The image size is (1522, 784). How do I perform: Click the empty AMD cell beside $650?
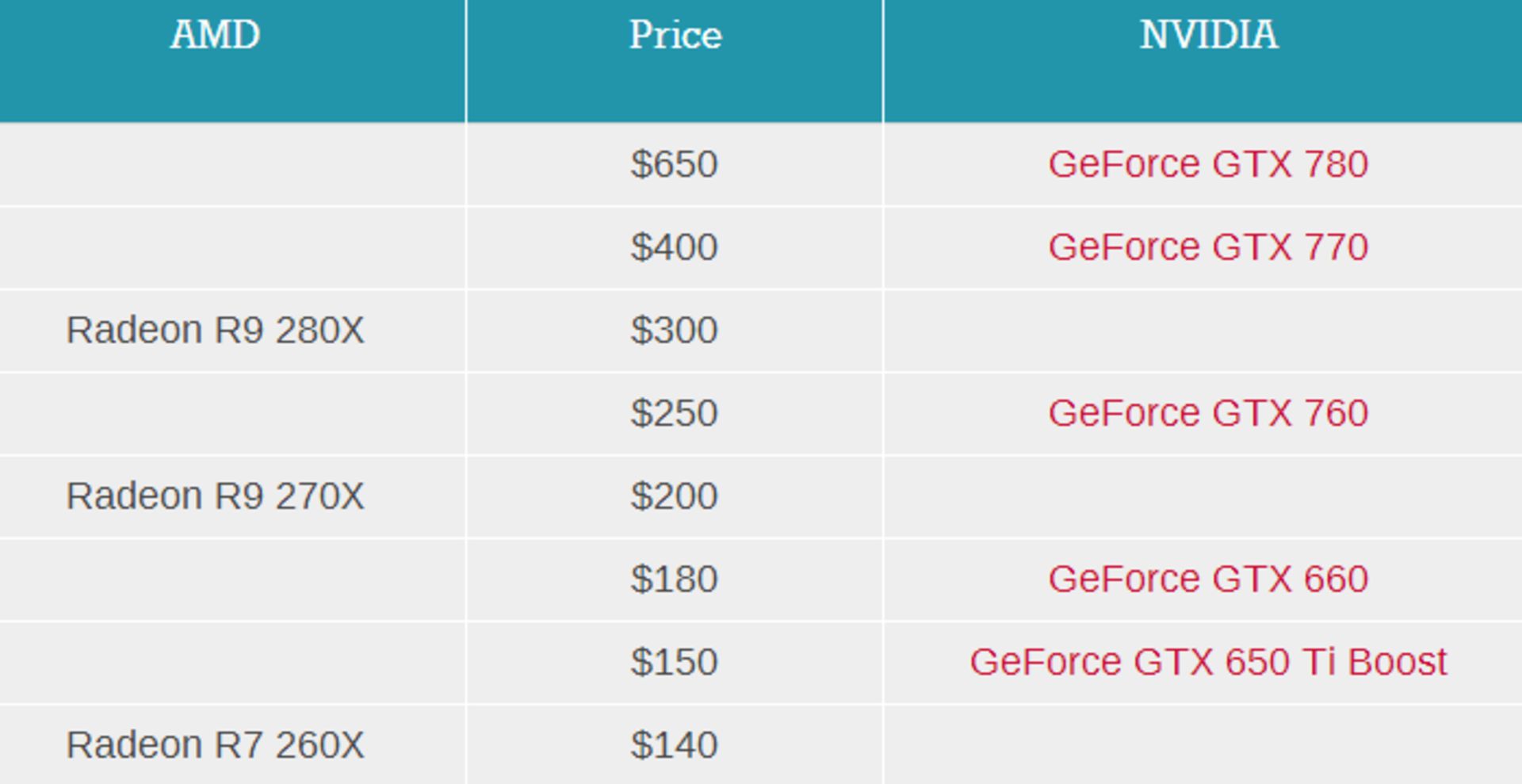[x=232, y=164]
